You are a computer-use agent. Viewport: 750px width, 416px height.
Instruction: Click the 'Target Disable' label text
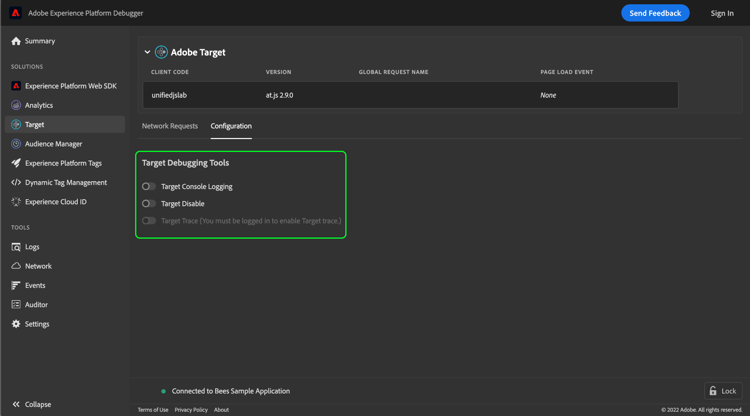point(183,204)
